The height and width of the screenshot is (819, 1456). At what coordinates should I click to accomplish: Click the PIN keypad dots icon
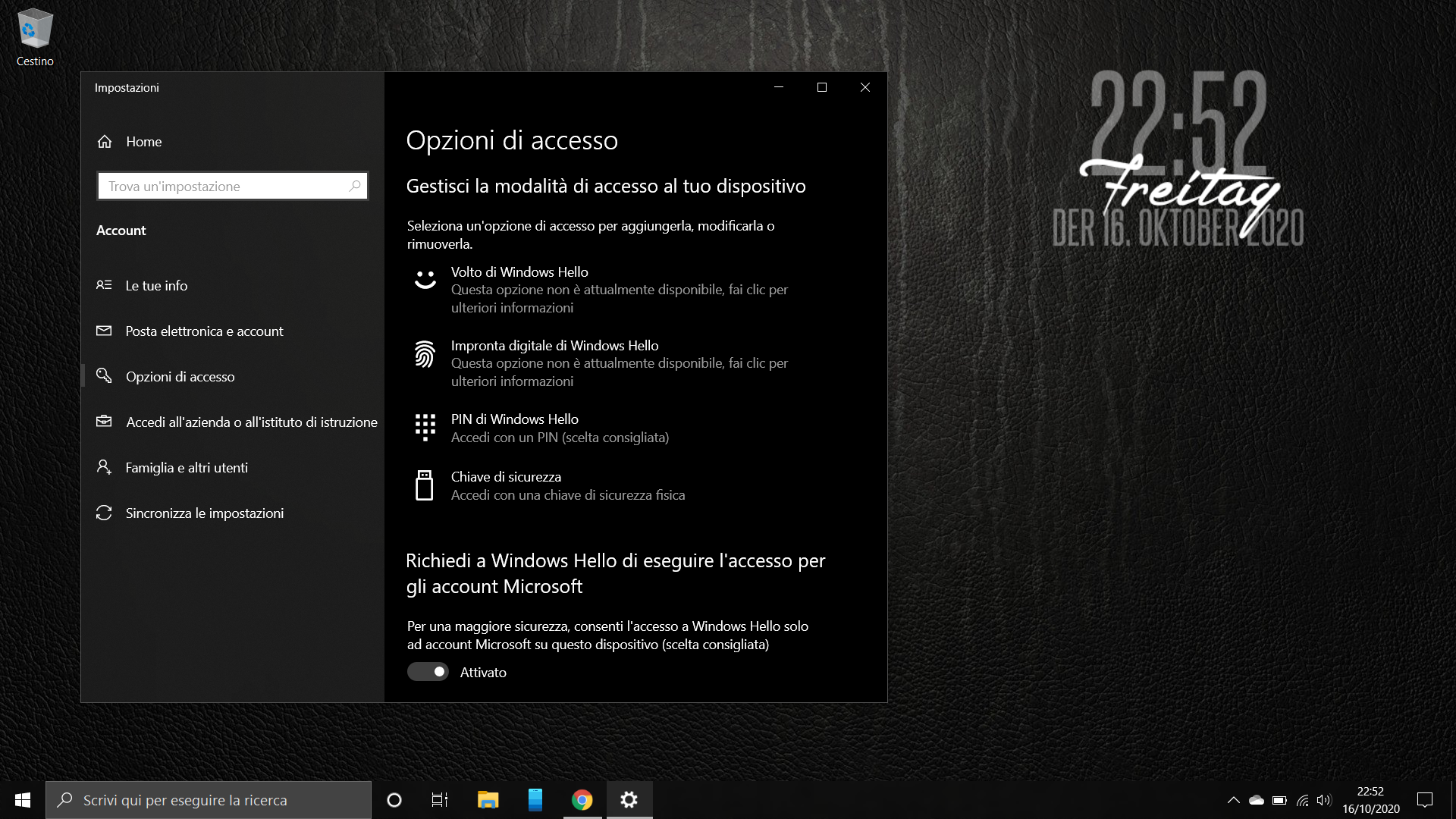(425, 427)
